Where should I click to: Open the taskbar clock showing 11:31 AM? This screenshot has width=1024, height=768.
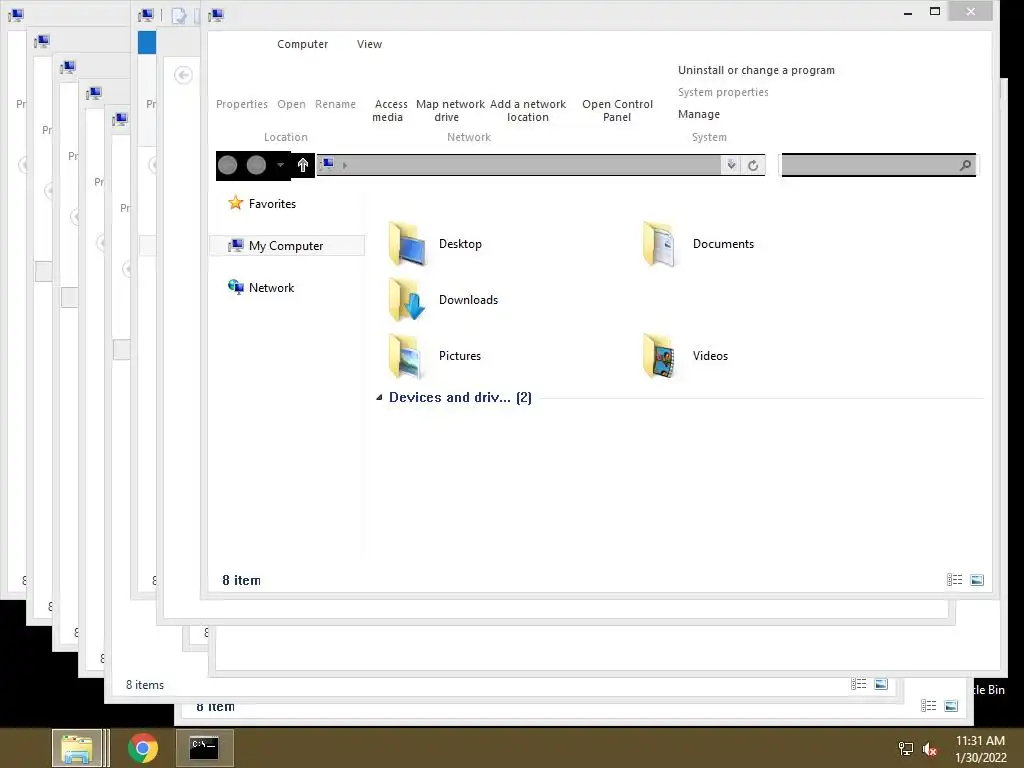pyautogui.click(x=980, y=749)
